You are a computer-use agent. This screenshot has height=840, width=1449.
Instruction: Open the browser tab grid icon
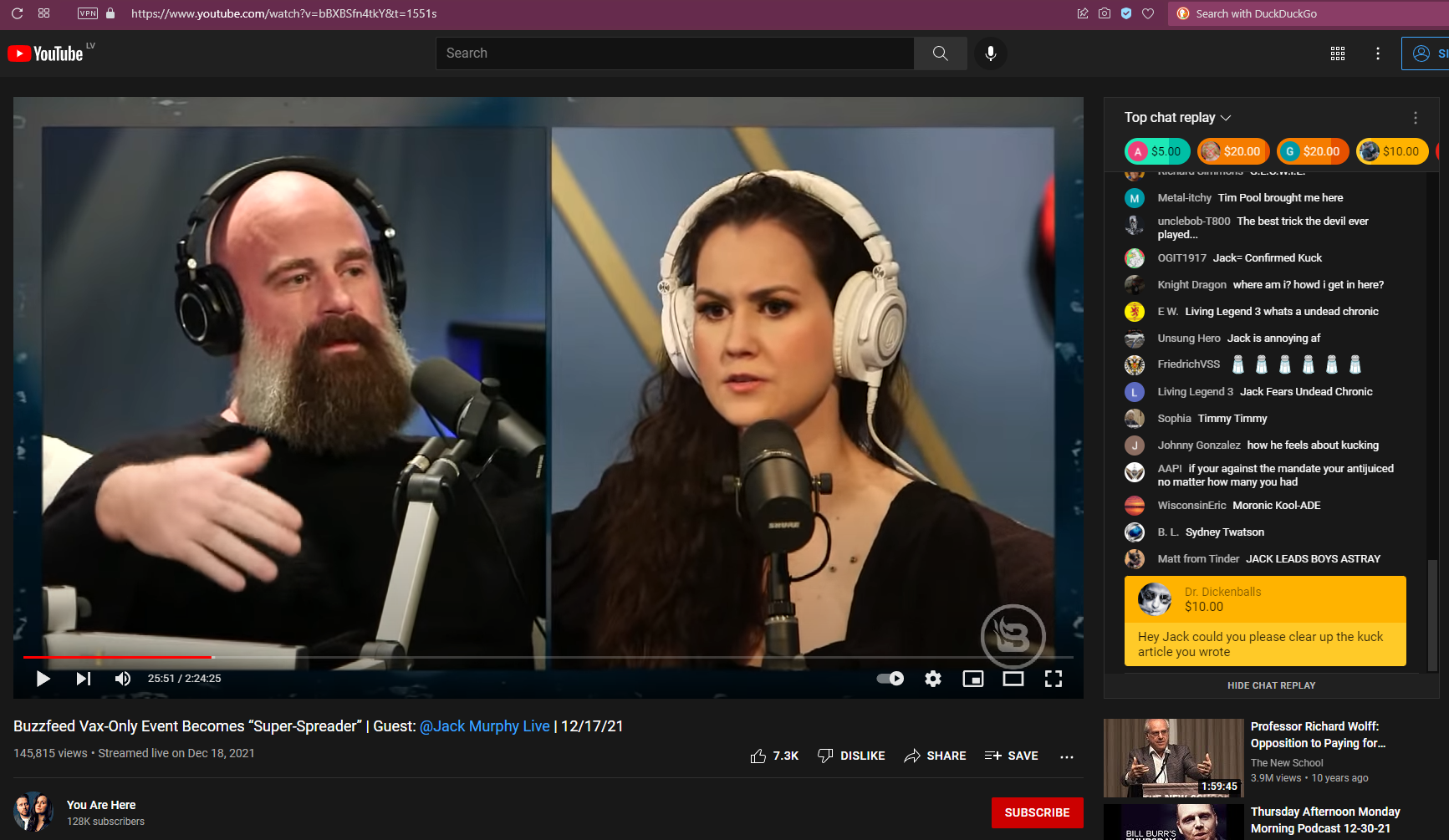pos(44,13)
